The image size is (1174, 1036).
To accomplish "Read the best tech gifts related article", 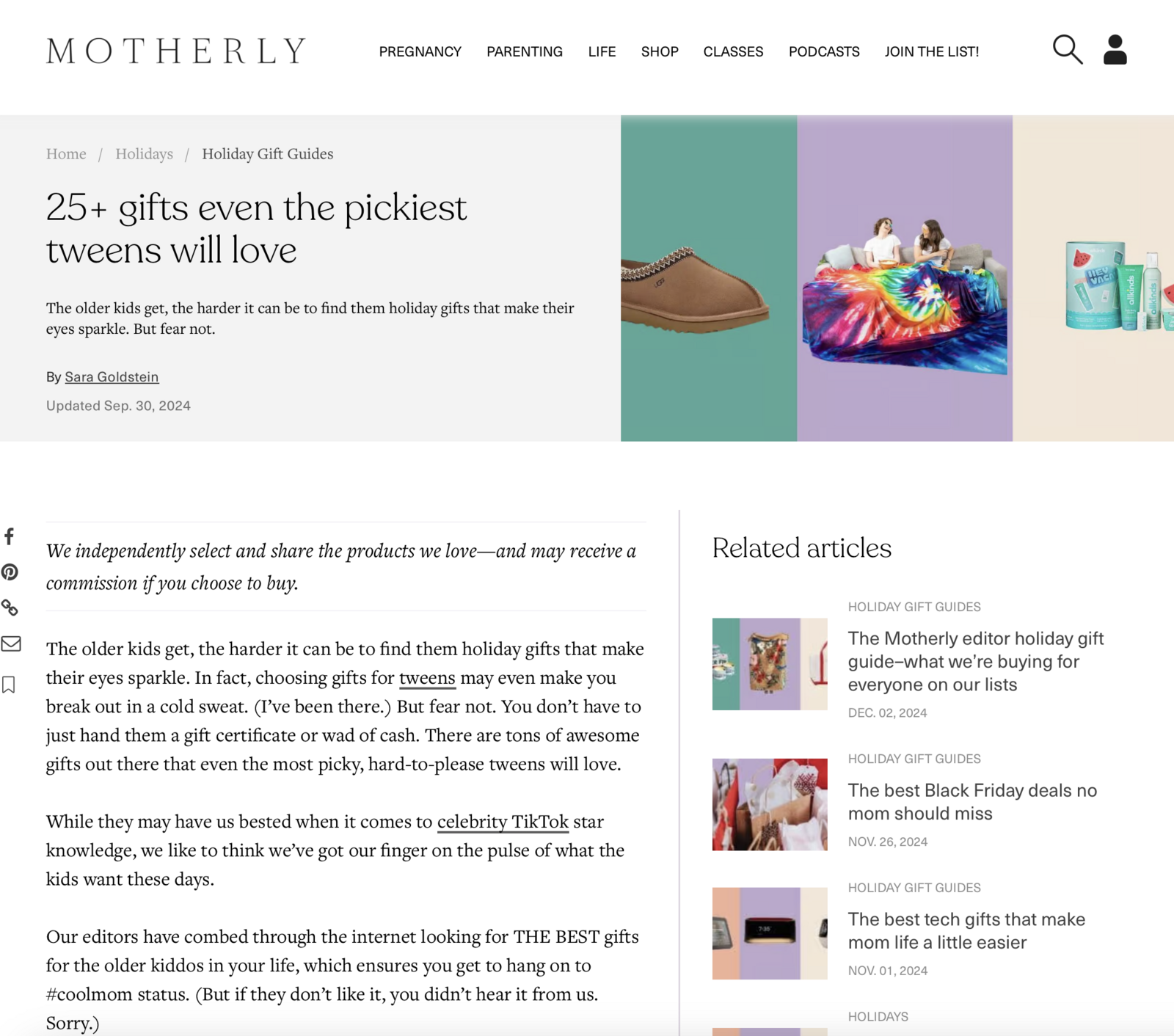I will point(966,930).
